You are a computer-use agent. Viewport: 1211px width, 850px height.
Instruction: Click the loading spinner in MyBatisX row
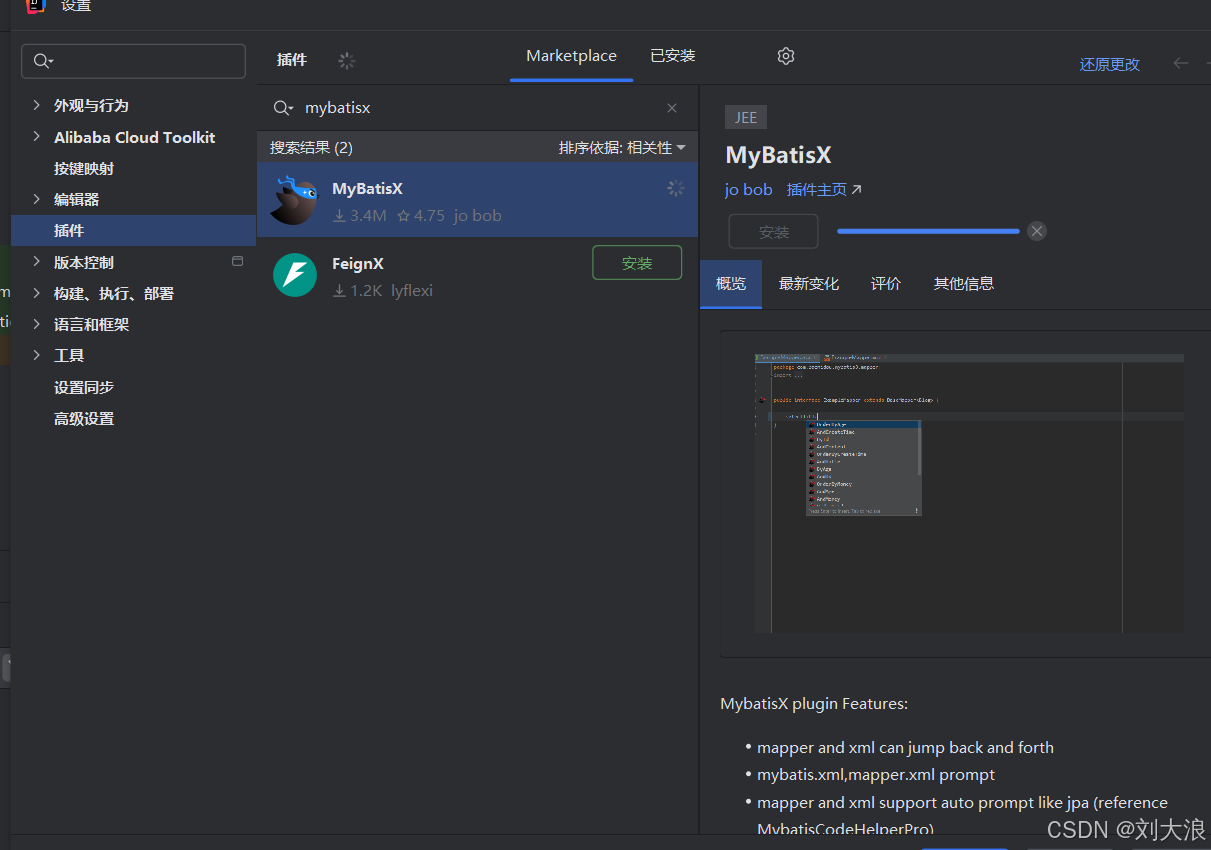click(676, 188)
